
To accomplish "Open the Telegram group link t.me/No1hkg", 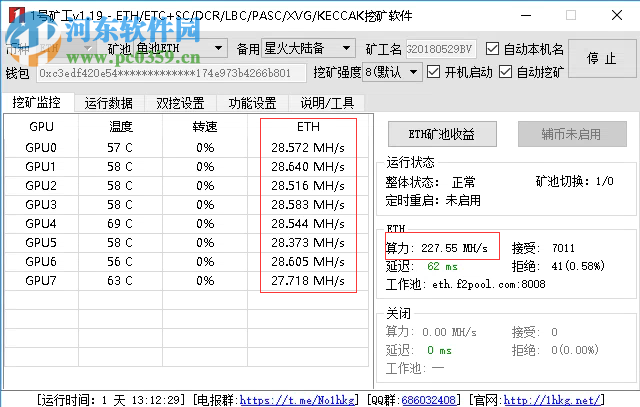I will pos(297,400).
